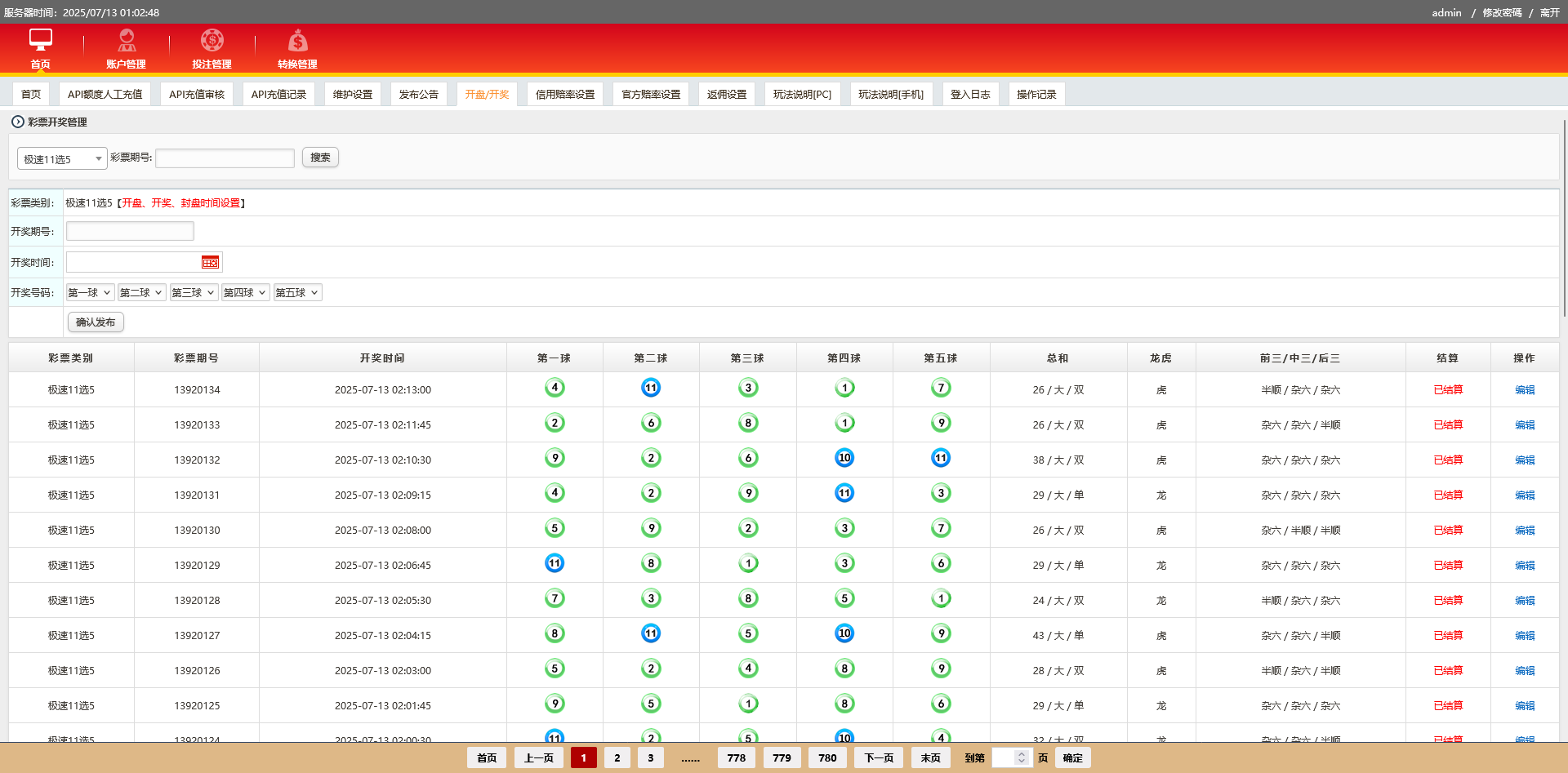Image resolution: width=1568 pixels, height=773 pixels.
Task: Click the page number stepper arrows
Action: tap(1021, 757)
